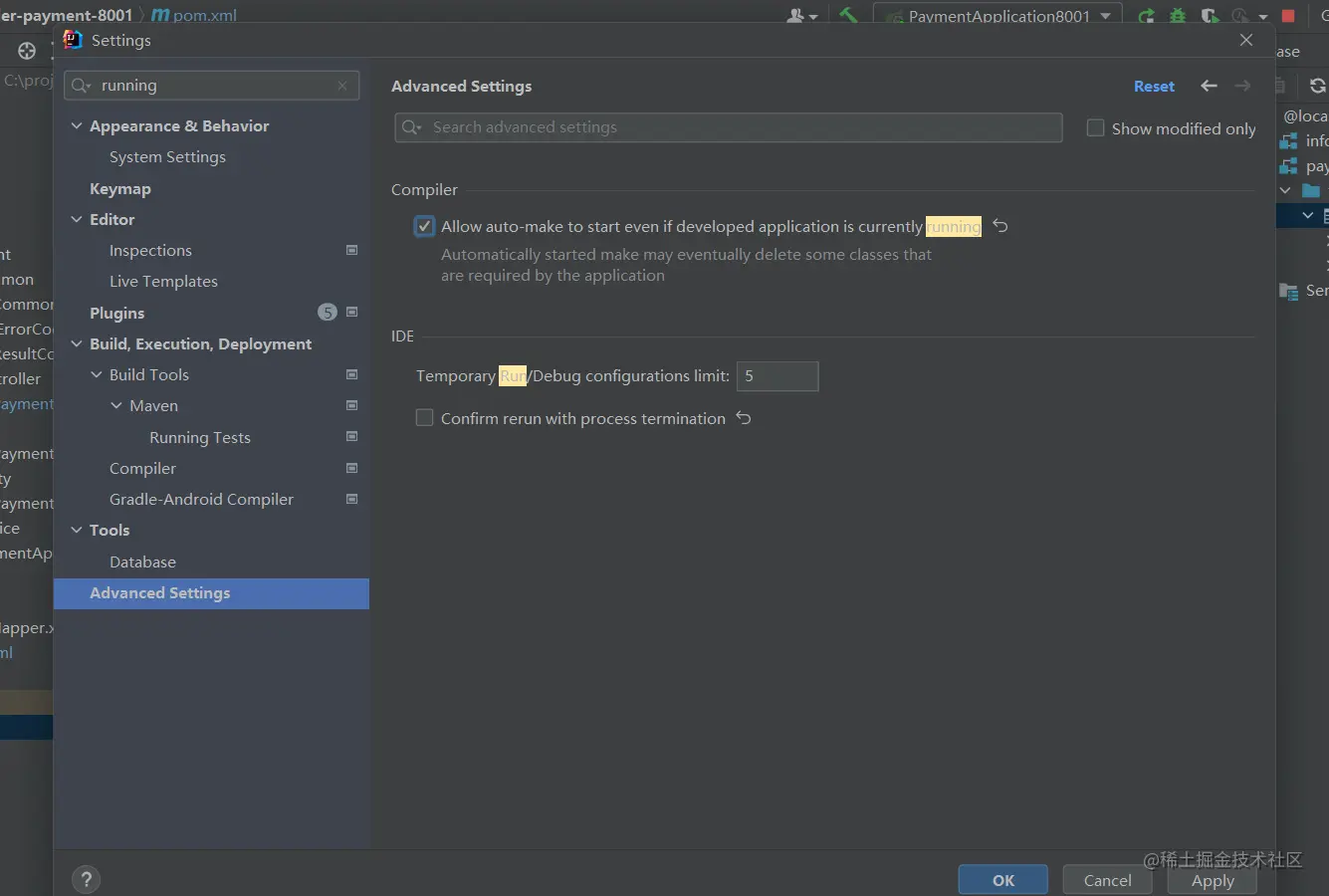Click the project-level marker beside Plugins

351,312
